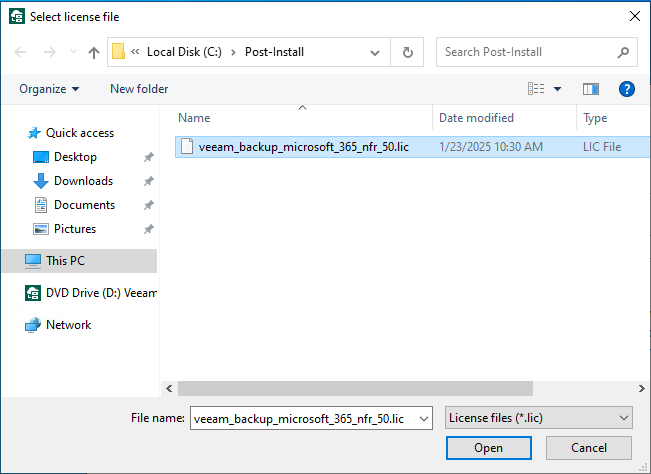651x474 pixels.
Task: Sort by the Date modified column header
Action: click(476, 118)
